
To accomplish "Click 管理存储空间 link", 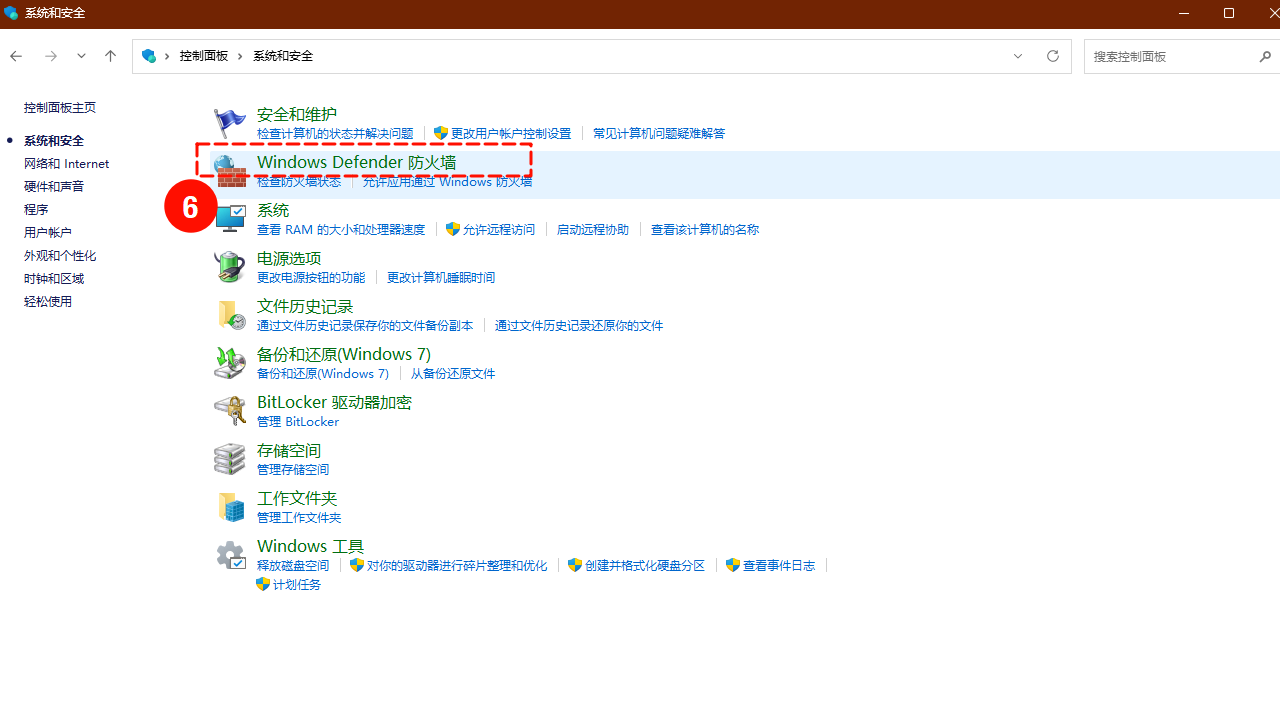I will [x=293, y=469].
